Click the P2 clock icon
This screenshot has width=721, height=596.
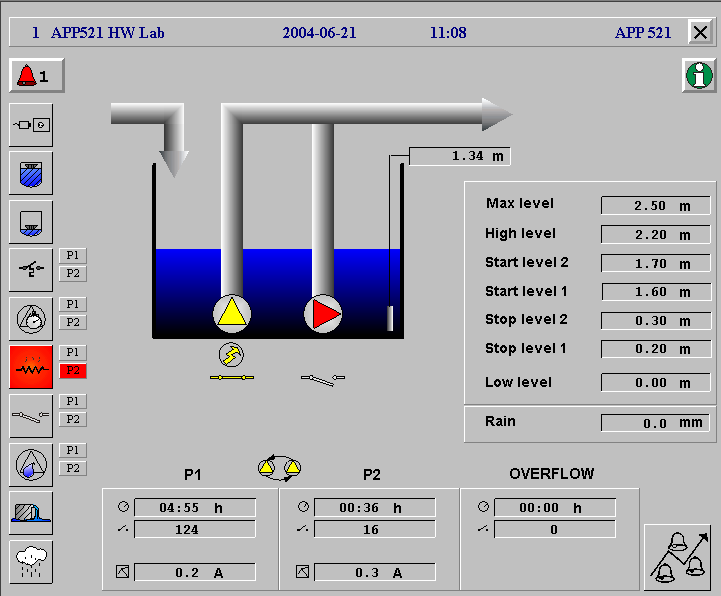pos(303,506)
